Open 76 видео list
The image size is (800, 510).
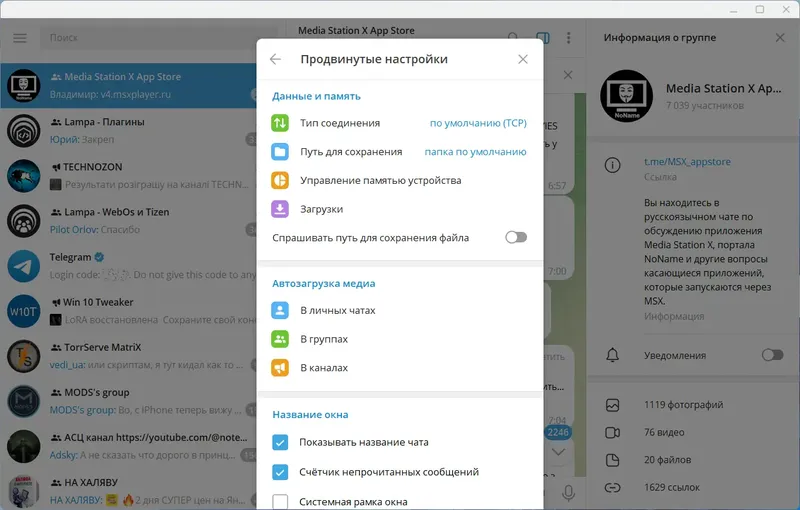[x=694, y=432]
